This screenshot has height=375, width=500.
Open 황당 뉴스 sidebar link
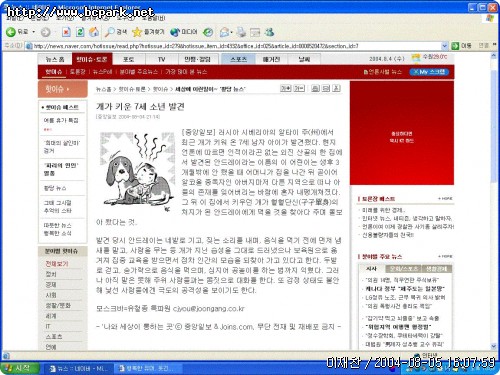55,188
